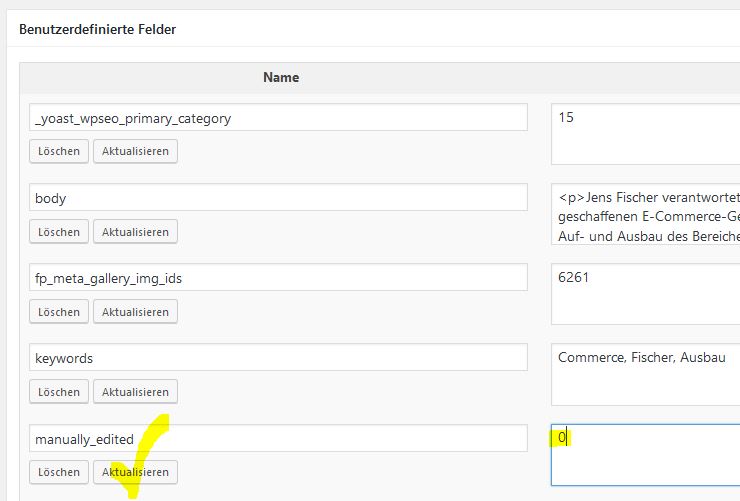740x501 pixels.
Task: Remove keywords field using Löschen button
Action: tap(59, 391)
